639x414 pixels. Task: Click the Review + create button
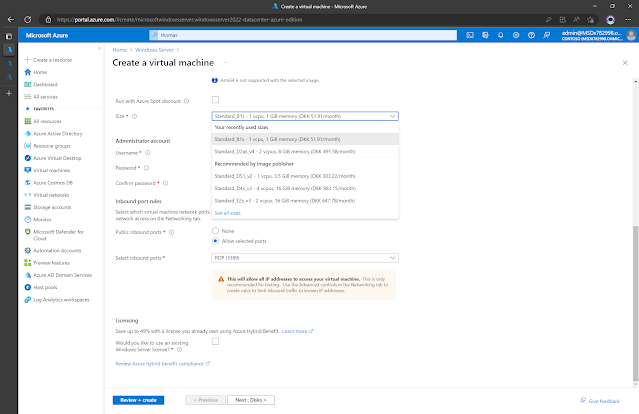[x=138, y=400]
